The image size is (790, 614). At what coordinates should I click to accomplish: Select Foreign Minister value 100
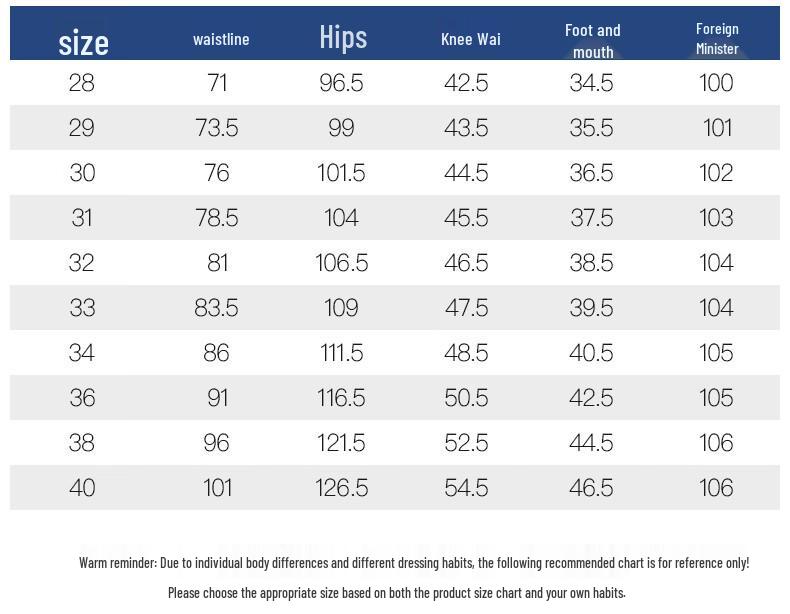tap(716, 83)
